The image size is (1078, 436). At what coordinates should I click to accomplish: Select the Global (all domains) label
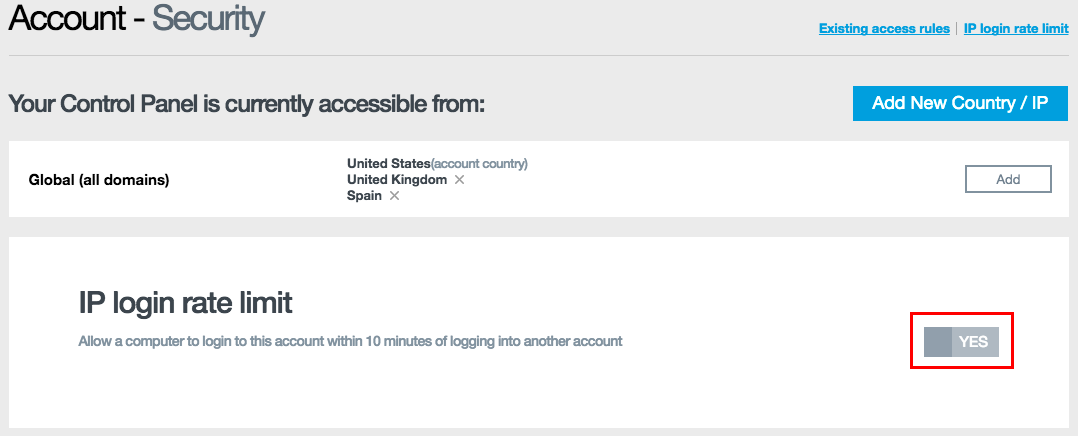click(x=99, y=180)
